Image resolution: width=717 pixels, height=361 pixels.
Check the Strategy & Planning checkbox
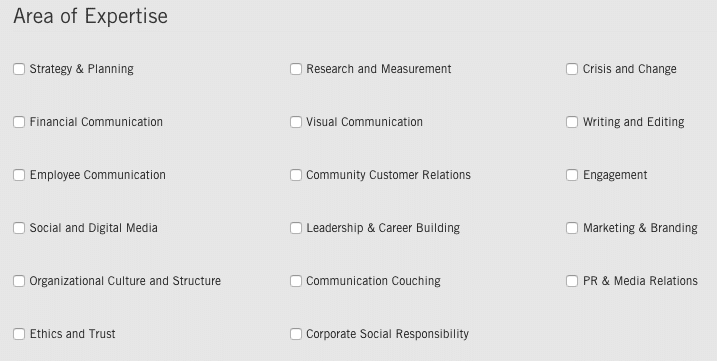click(x=19, y=69)
